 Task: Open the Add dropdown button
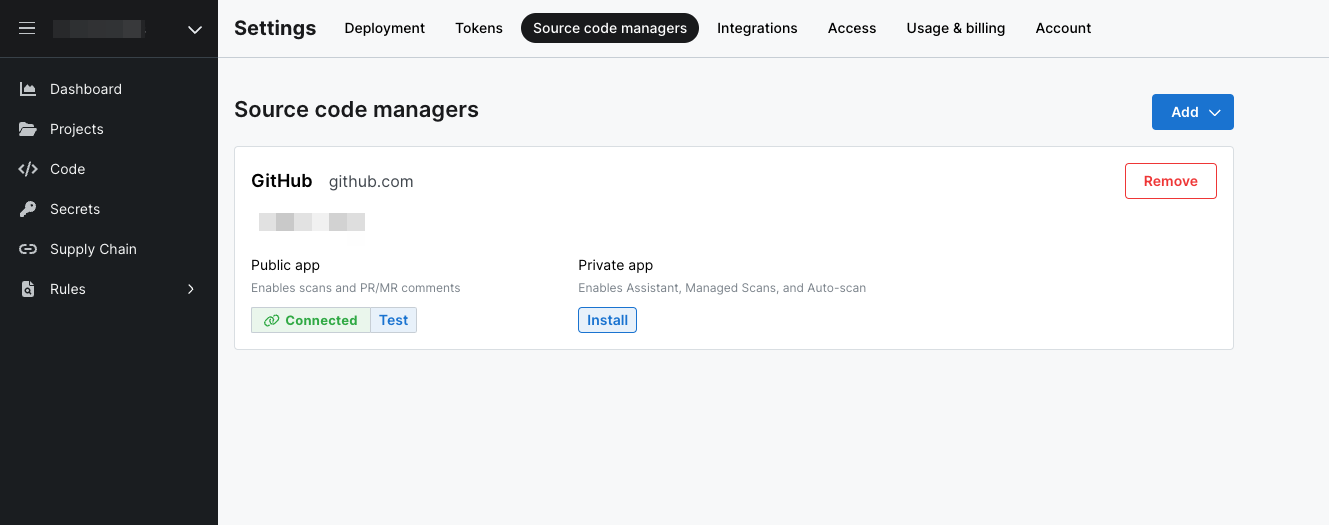coord(1192,112)
